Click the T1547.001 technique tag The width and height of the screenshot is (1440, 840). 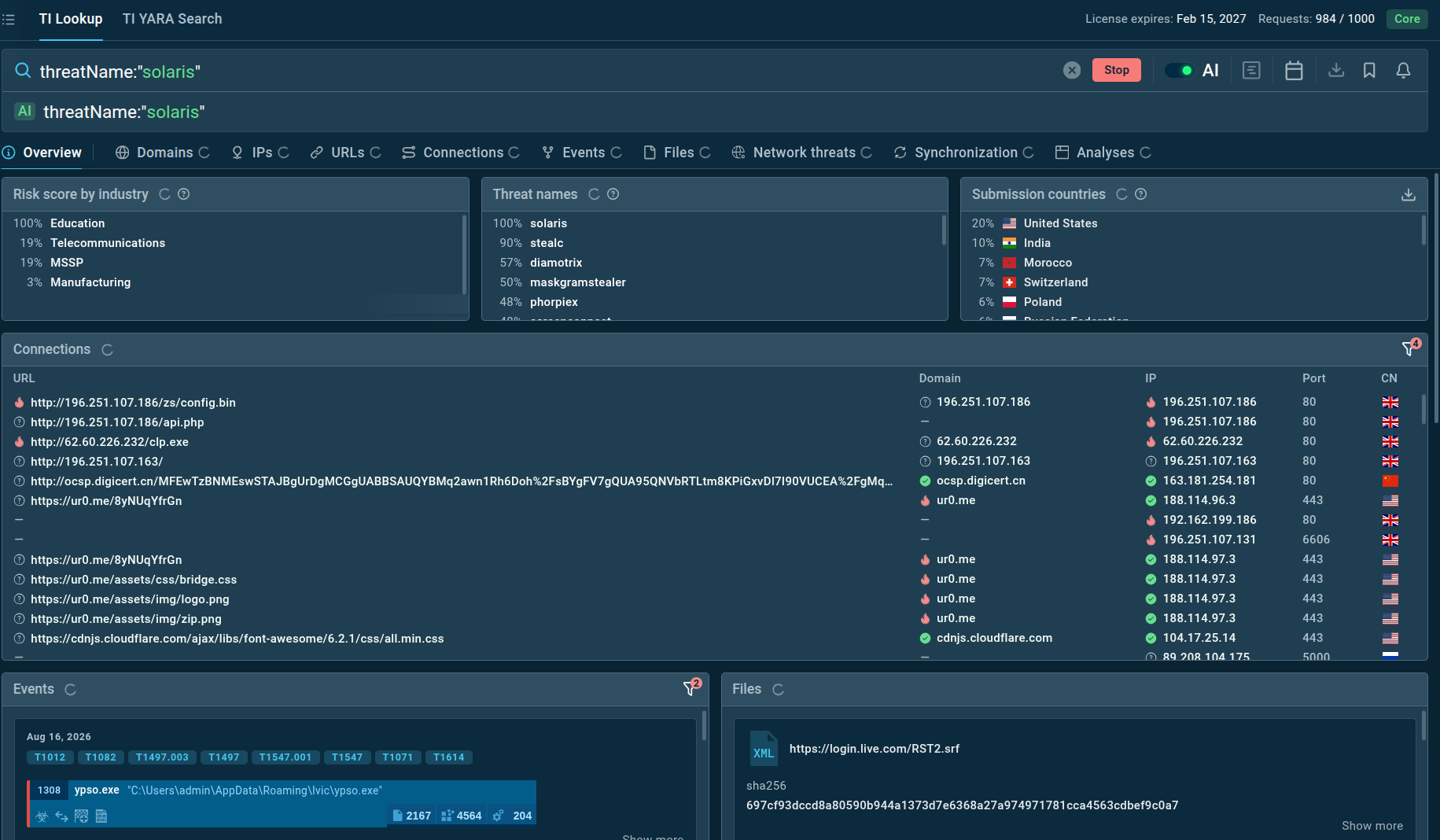[285, 757]
